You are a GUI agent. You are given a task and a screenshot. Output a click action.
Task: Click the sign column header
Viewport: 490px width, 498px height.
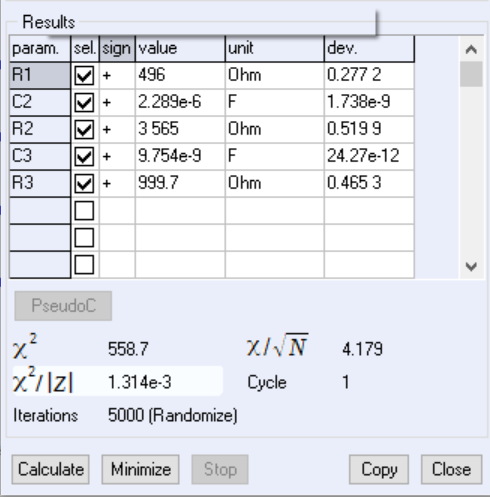(117, 49)
